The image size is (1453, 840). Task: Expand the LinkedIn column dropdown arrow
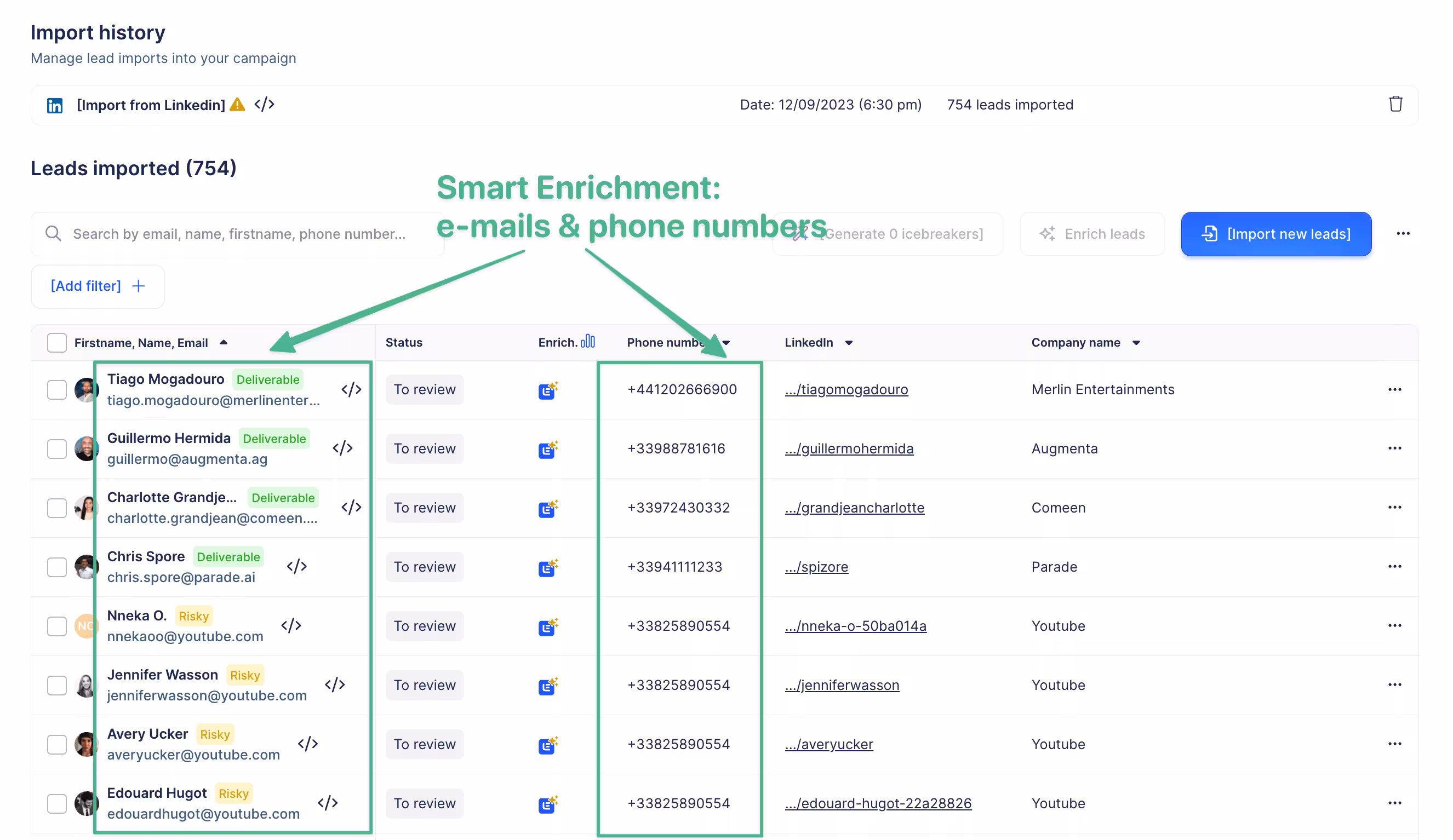point(849,343)
